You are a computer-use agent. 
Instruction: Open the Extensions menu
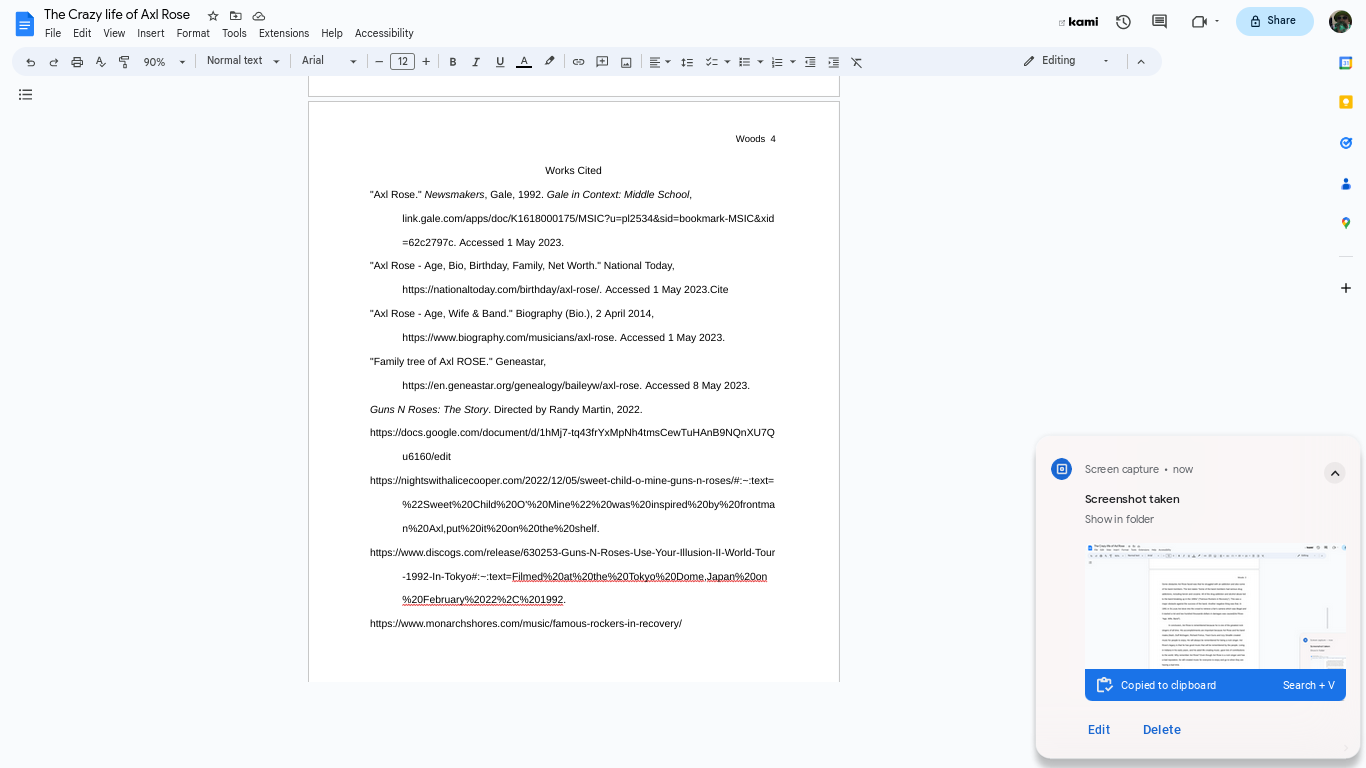284,33
